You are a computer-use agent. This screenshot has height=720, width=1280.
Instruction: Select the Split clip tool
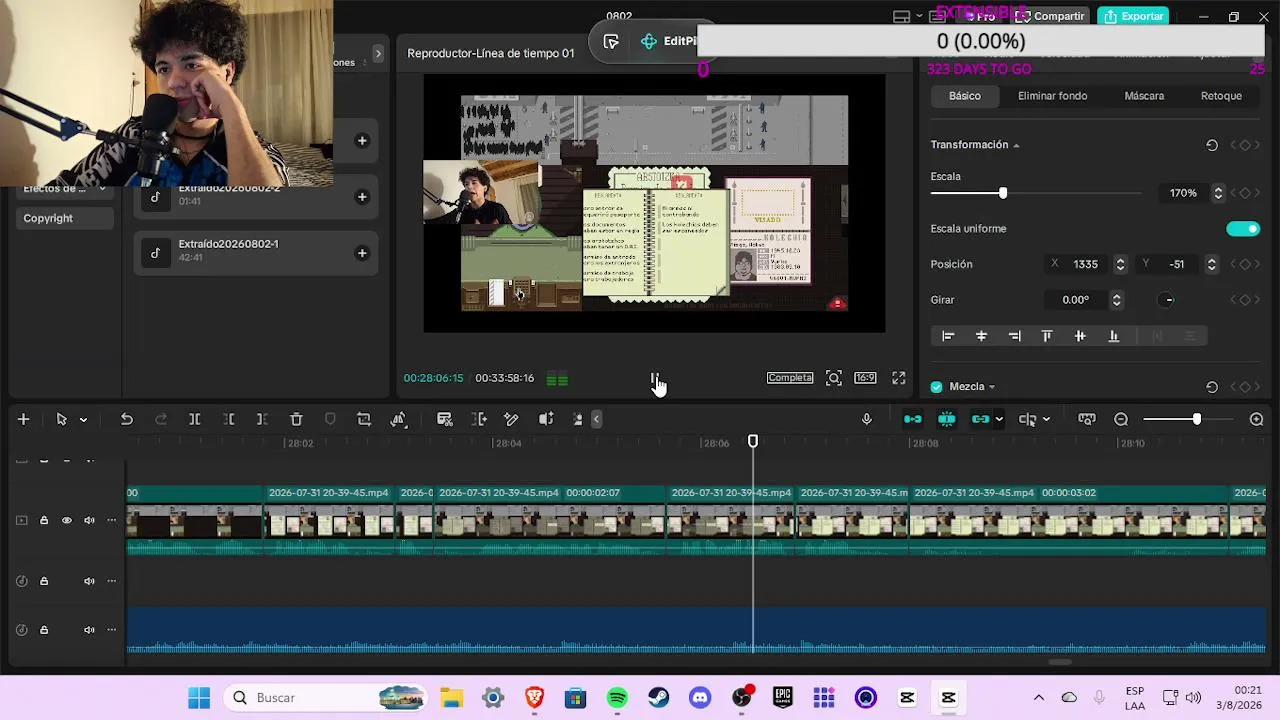point(195,419)
